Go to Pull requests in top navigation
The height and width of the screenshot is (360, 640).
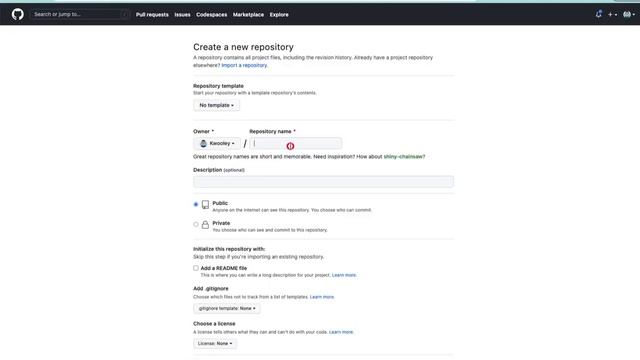[152, 15]
